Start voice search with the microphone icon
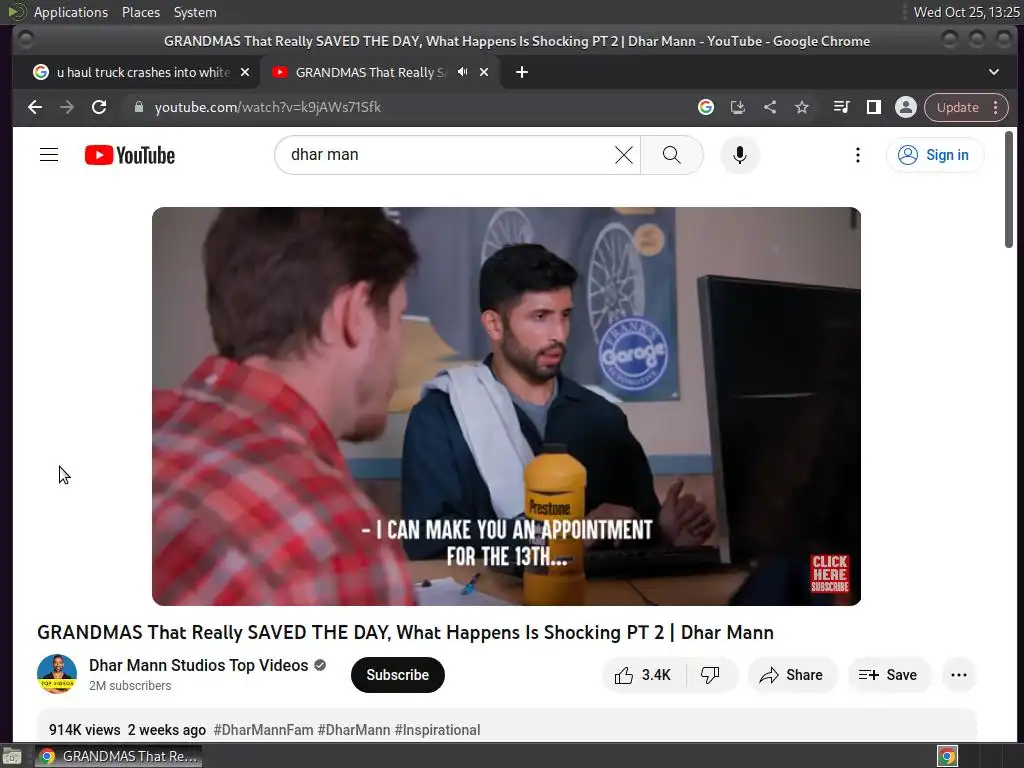 tap(739, 155)
